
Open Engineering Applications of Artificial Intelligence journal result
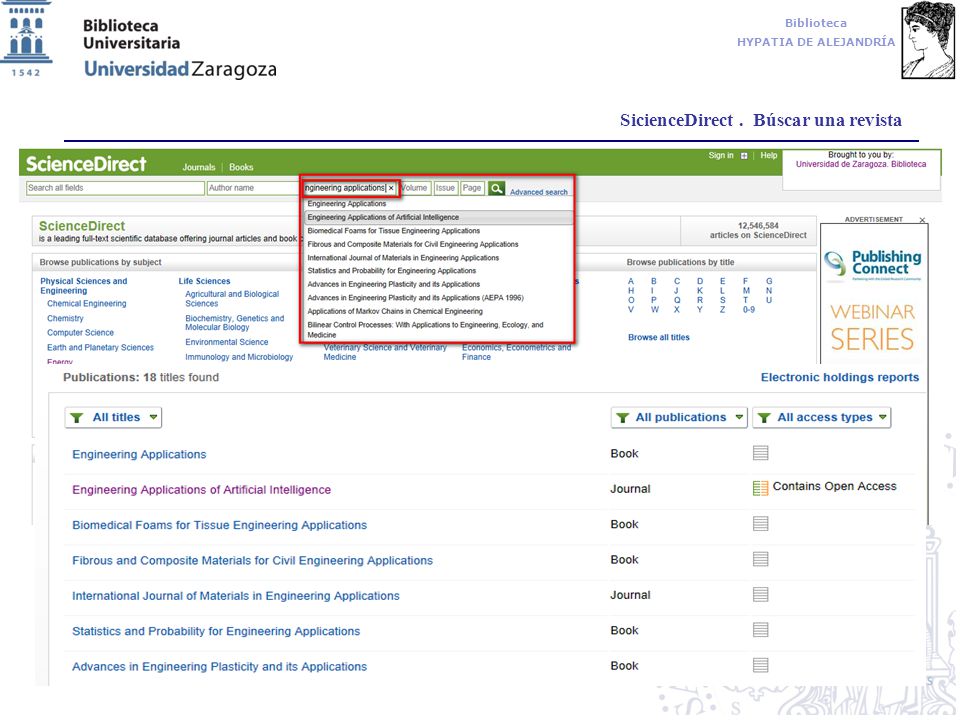(201, 490)
